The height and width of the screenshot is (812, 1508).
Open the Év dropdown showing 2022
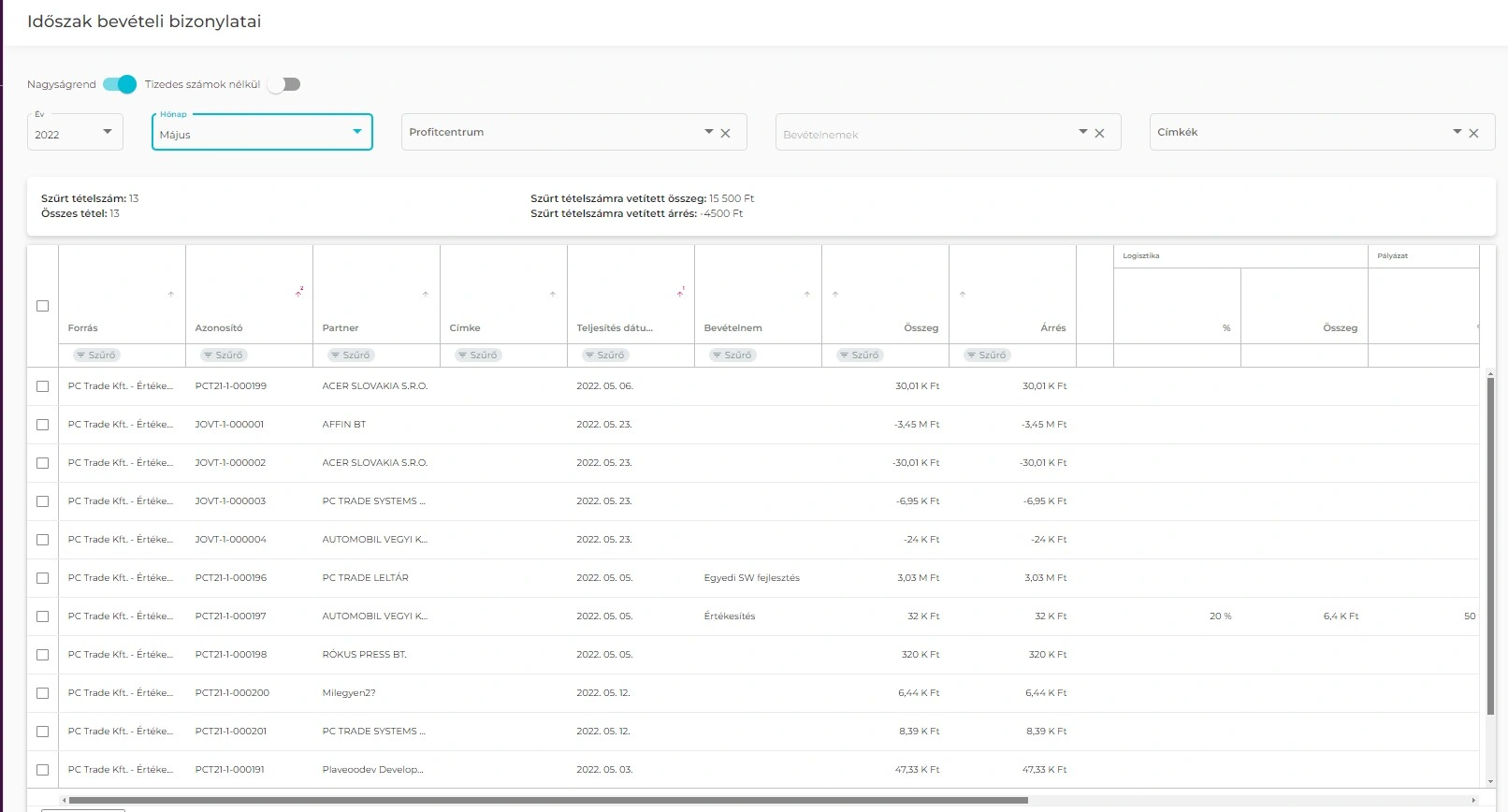pyautogui.click(x=75, y=133)
